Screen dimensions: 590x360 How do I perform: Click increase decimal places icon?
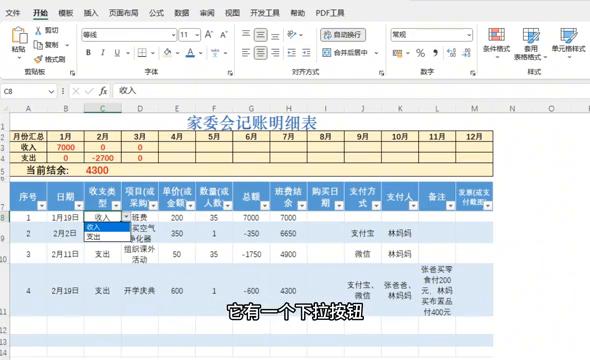pos(452,53)
